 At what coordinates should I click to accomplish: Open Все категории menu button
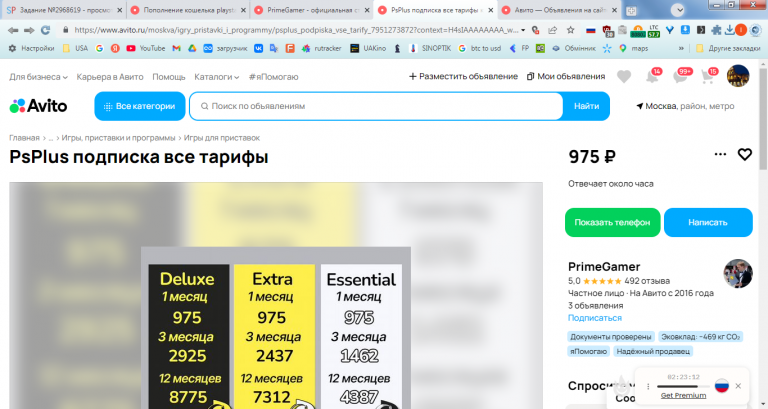point(140,106)
